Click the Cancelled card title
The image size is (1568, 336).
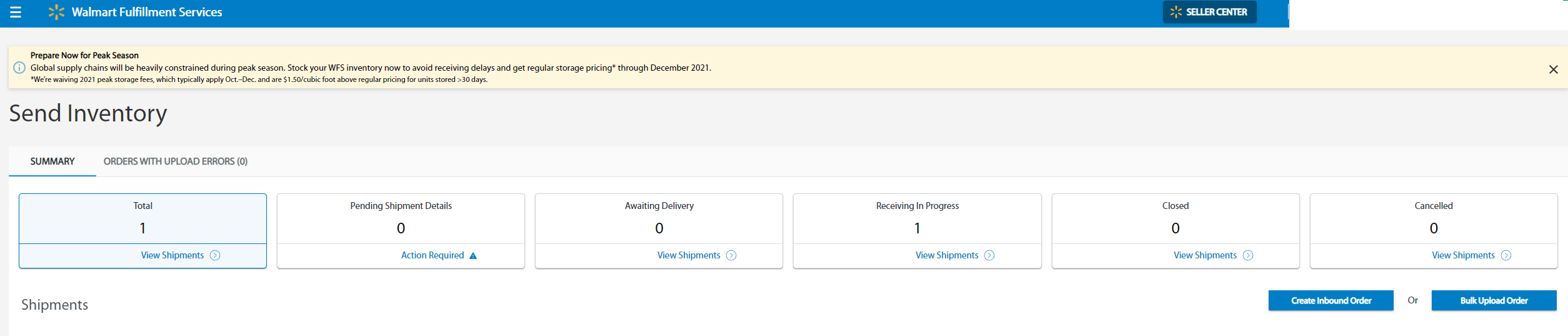tap(1433, 206)
